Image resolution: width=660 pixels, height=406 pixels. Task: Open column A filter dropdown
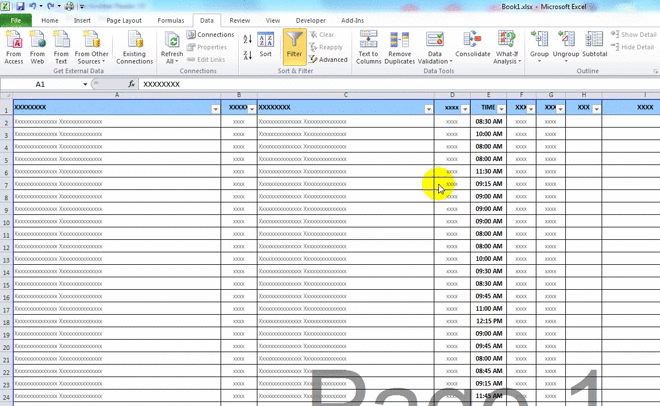tap(216, 109)
